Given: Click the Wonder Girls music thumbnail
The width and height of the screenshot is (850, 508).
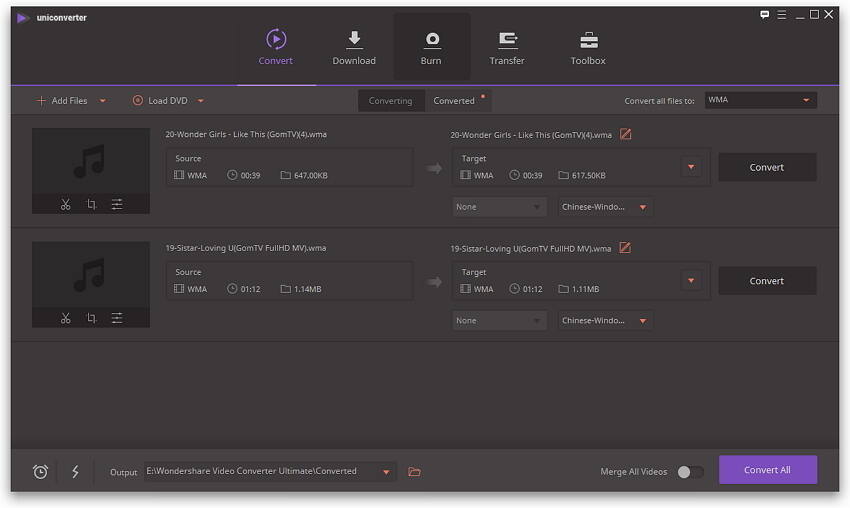Looking at the screenshot, I should pos(91,162).
